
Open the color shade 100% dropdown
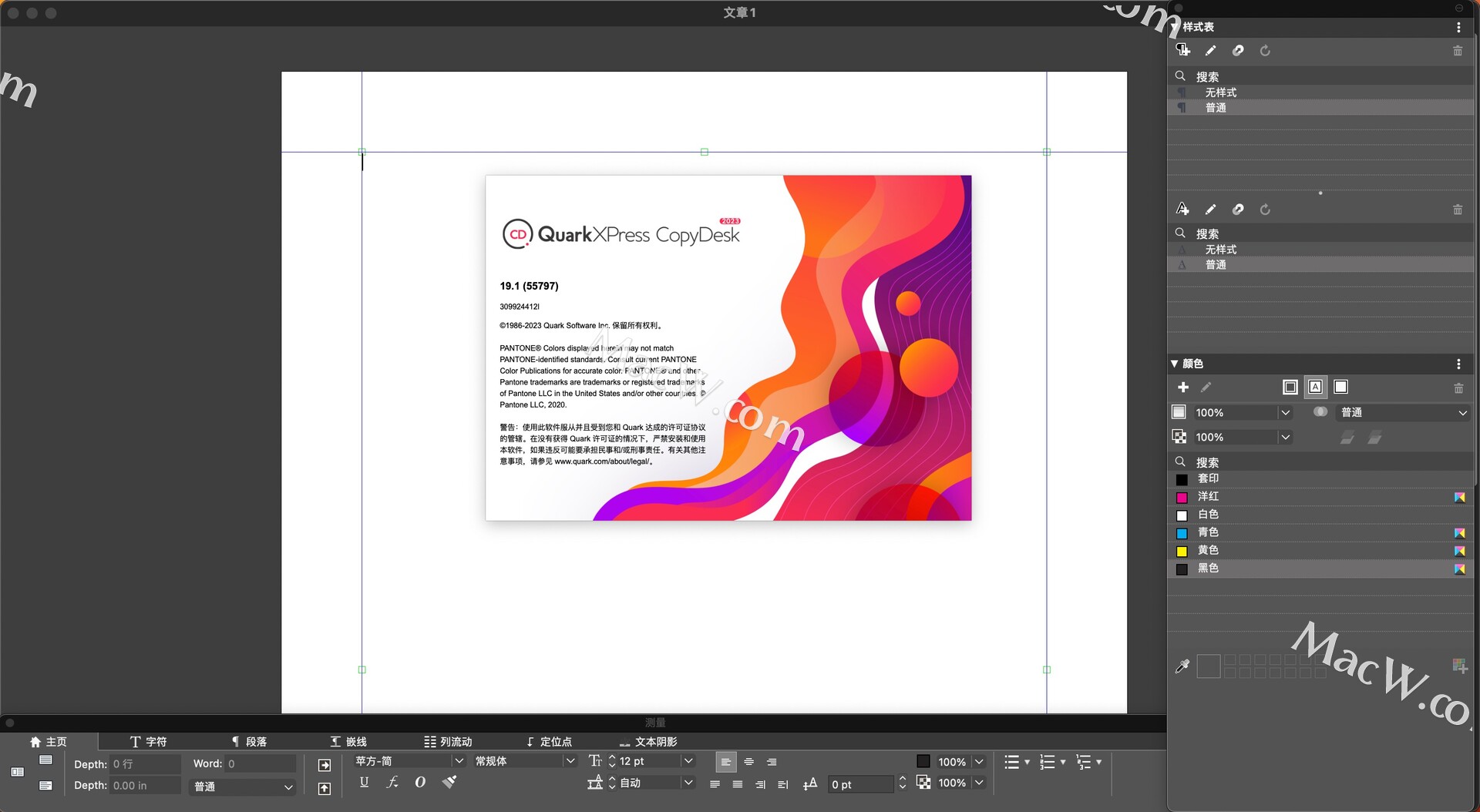pos(1285,413)
